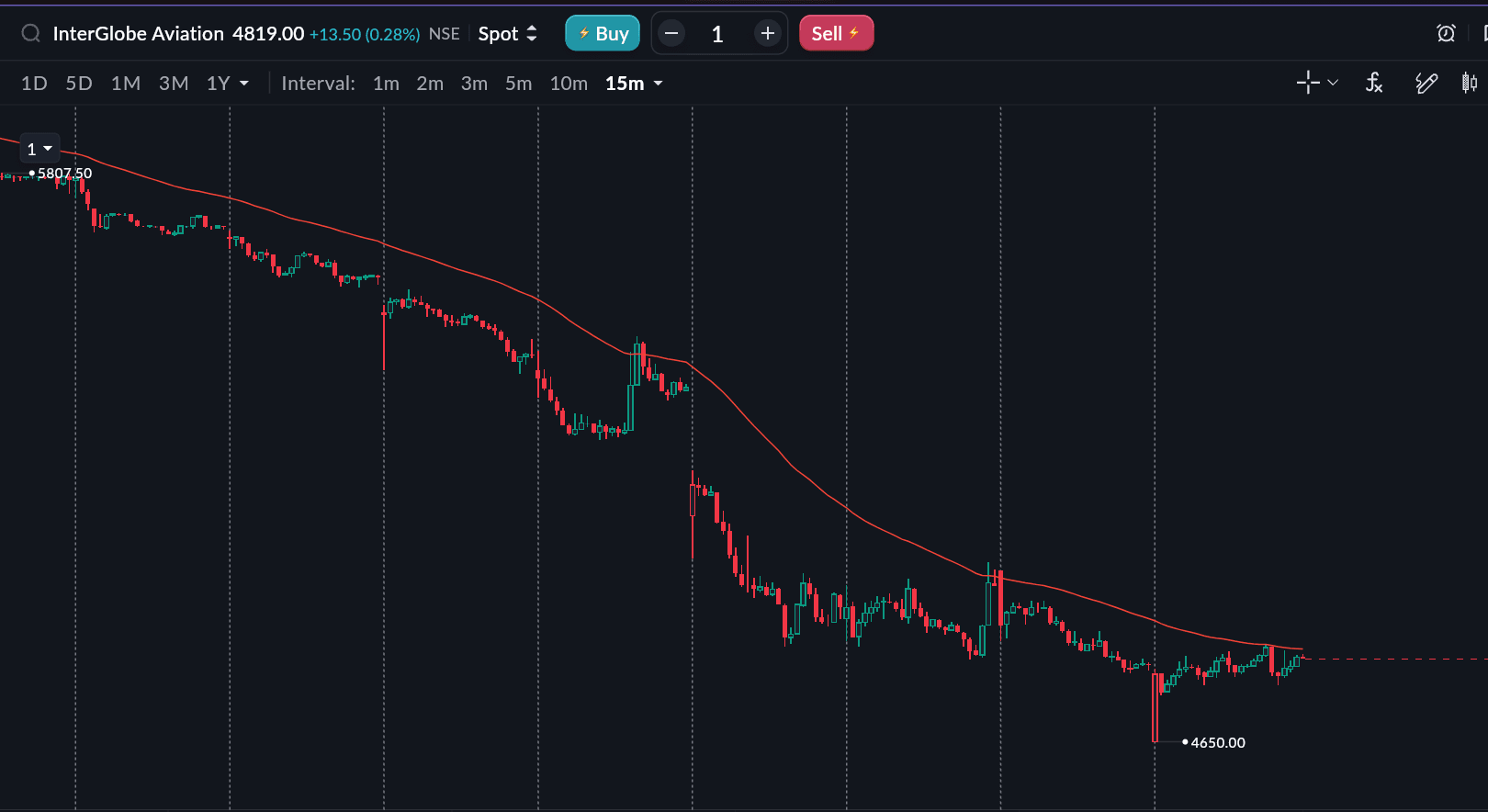The image size is (1488, 812).
Task: Switch chart range to 1D
Action: [x=34, y=84]
